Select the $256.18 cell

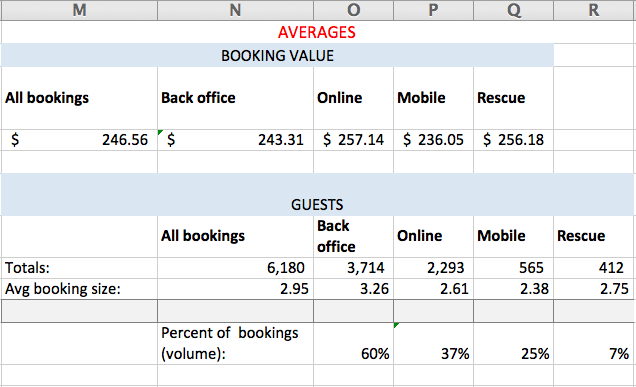tap(513, 140)
